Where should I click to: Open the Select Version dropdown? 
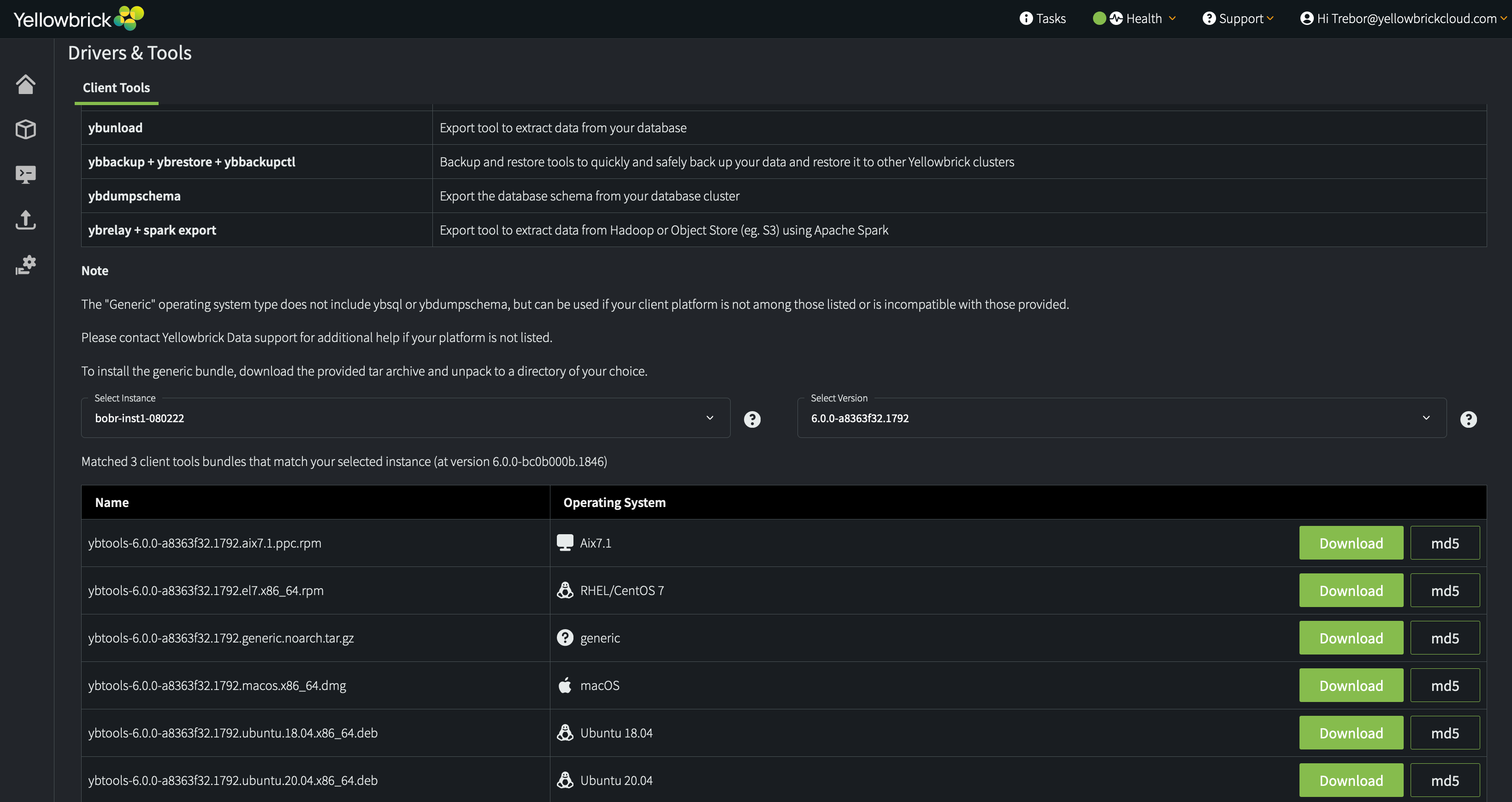tap(1122, 418)
